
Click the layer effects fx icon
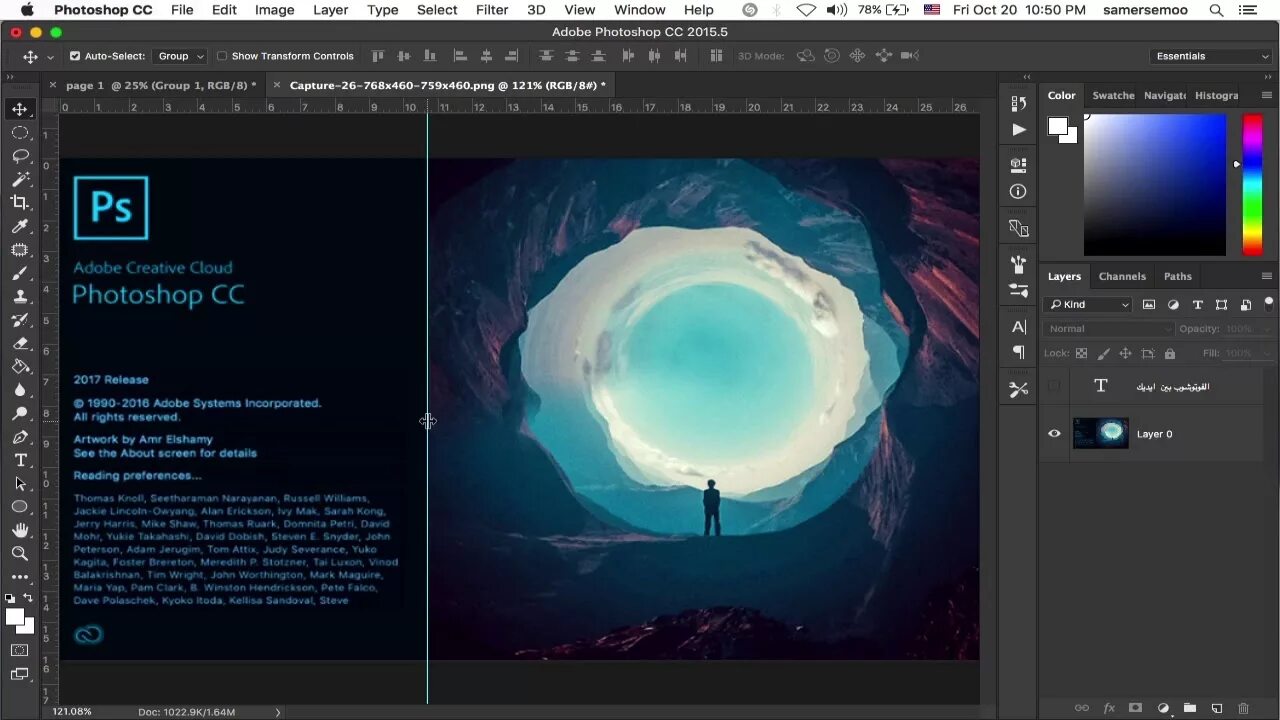1109,708
